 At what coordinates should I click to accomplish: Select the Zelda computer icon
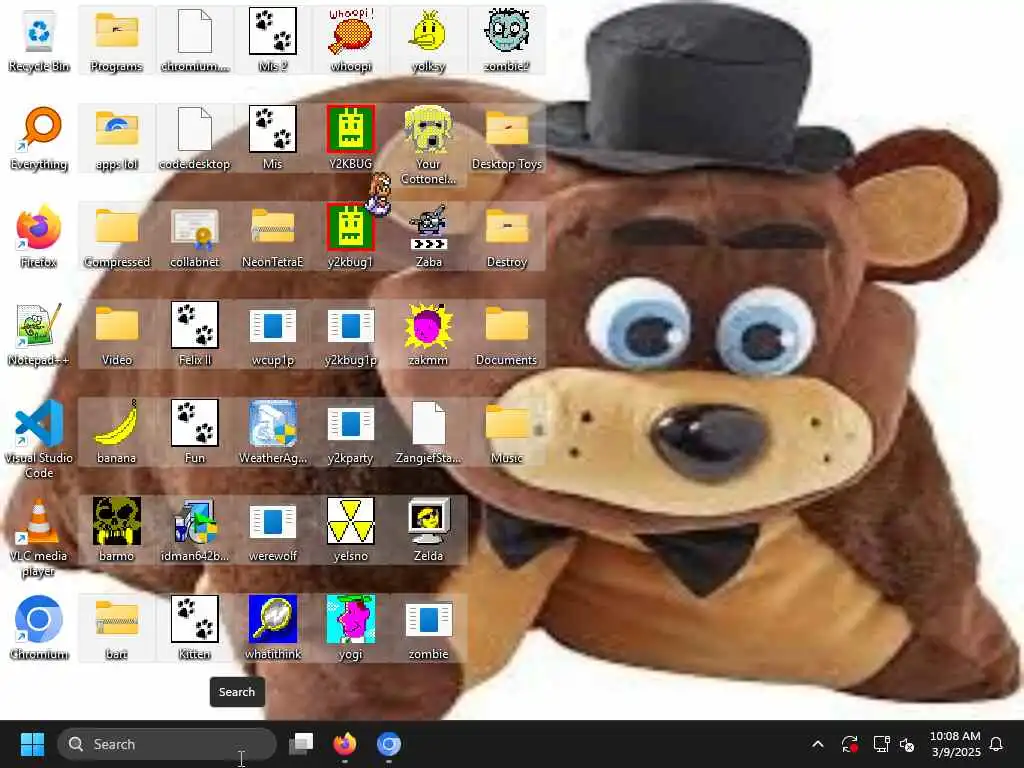pos(428,529)
